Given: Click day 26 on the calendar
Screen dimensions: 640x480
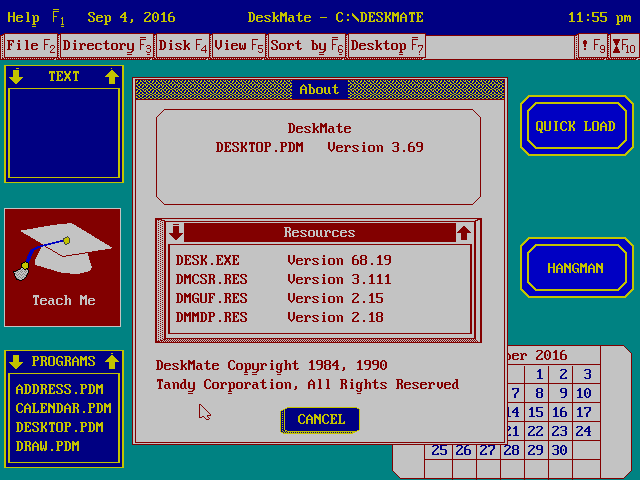Looking at the screenshot, I should (463, 450).
